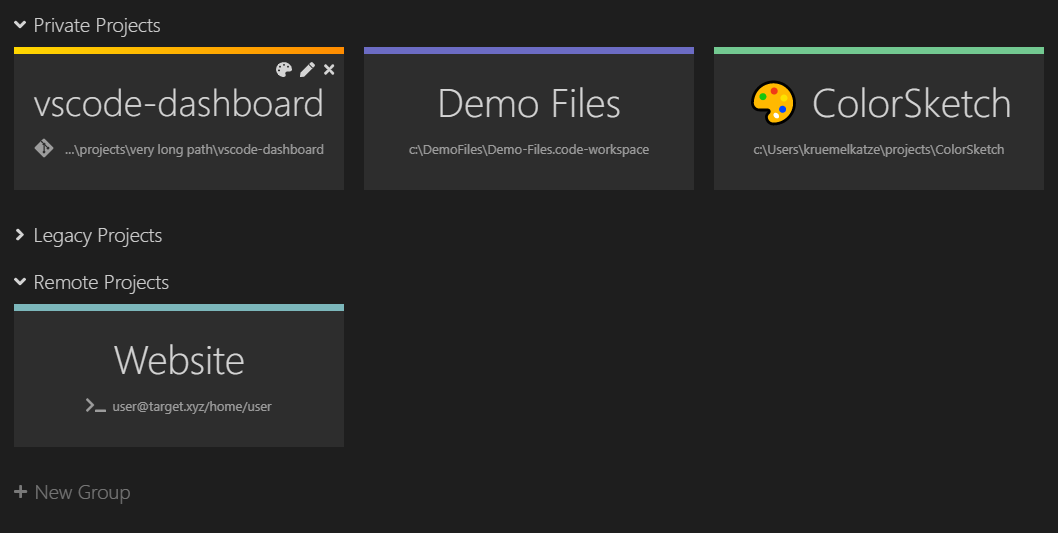Open the ColorSketch project title
This screenshot has width=1058, height=533.
tap(912, 104)
